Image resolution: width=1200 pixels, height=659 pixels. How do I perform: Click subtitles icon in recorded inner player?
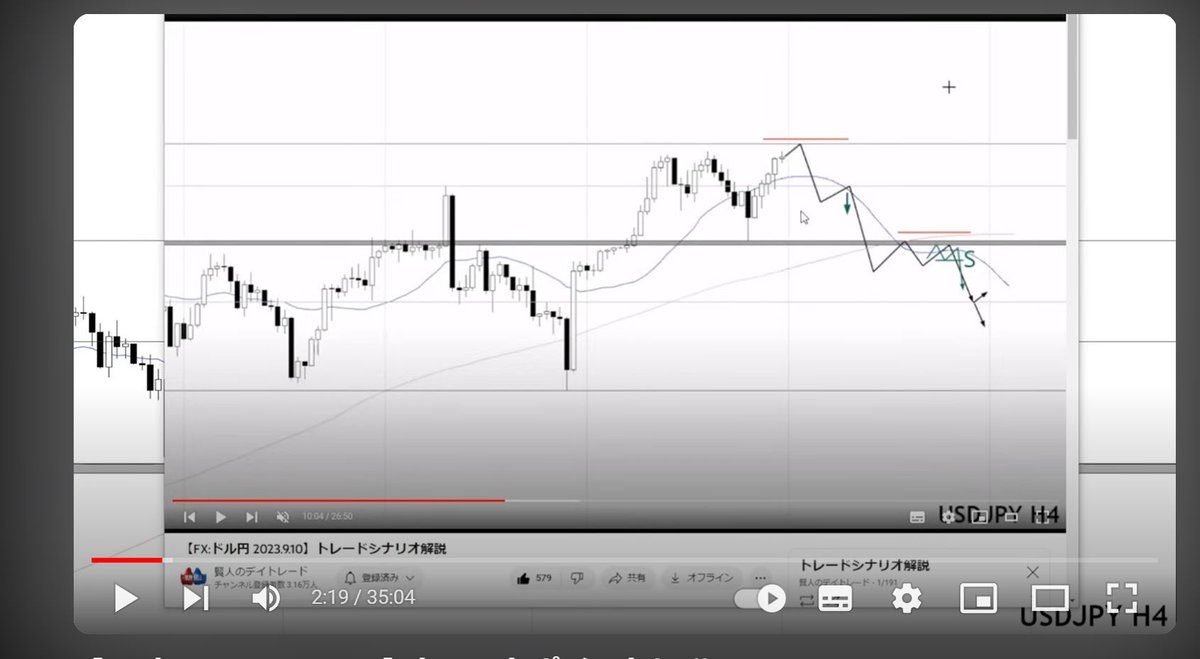pos(917,517)
